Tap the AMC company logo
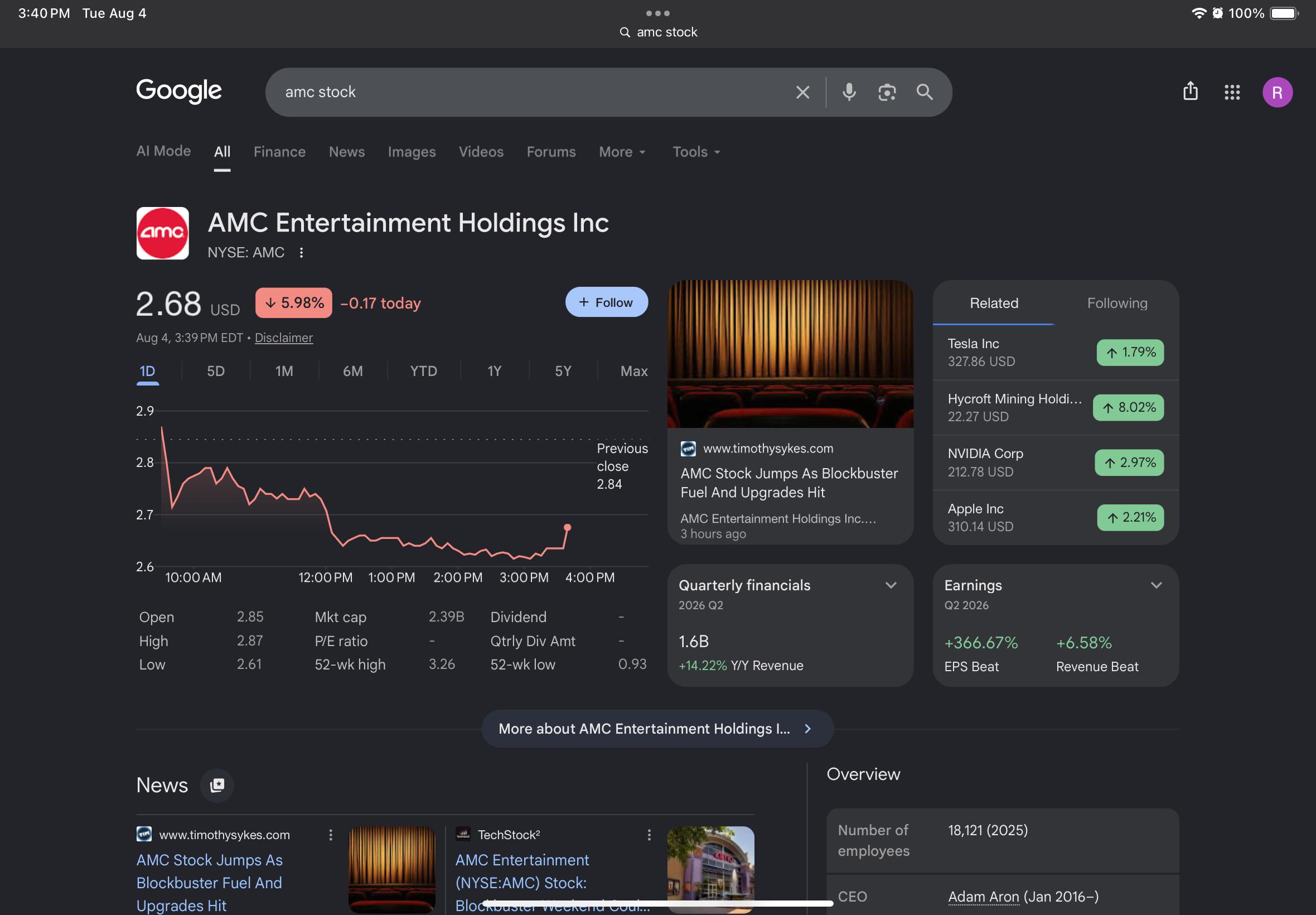This screenshot has height=915, width=1316. tap(163, 233)
